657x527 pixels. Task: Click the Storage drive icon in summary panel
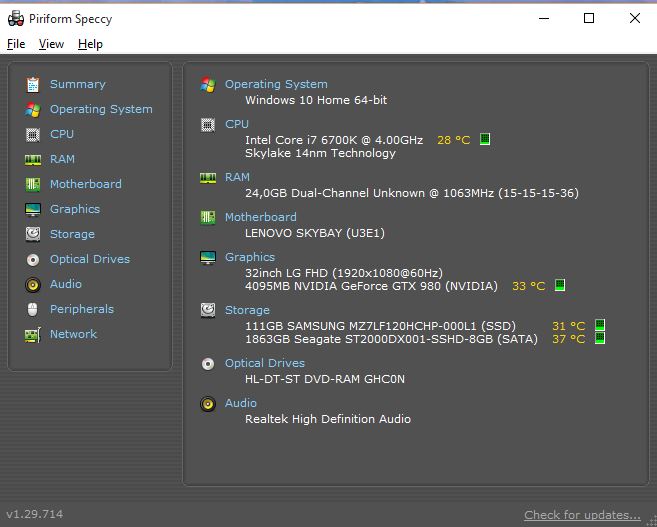point(208,310)
